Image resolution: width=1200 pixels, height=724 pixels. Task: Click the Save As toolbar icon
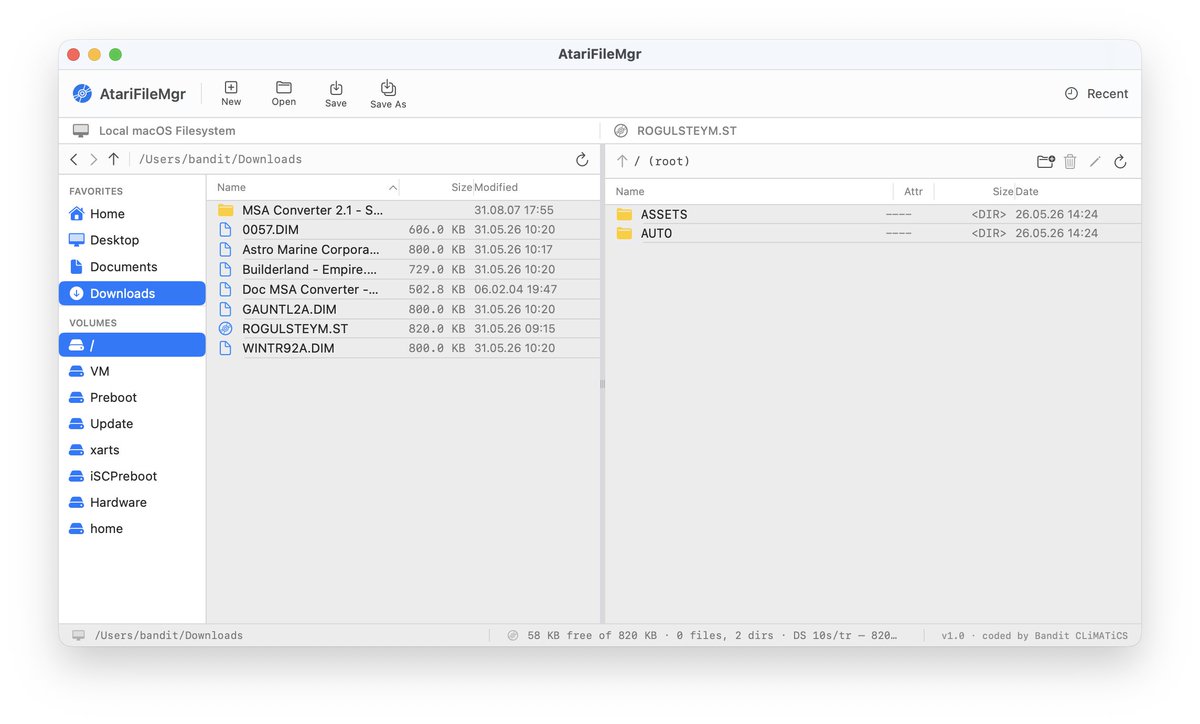[x=388, y=88]
